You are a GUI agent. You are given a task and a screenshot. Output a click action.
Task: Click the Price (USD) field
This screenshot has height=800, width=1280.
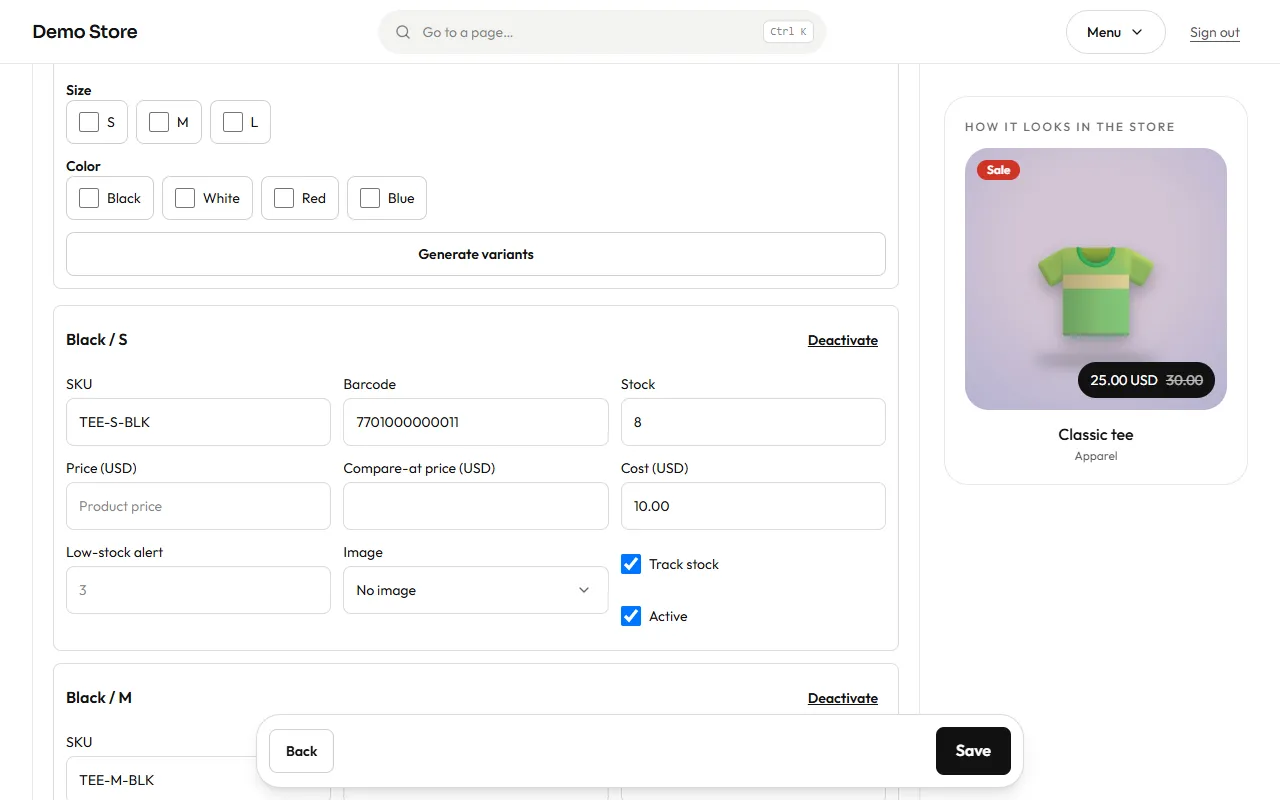[x=198, y=506]
